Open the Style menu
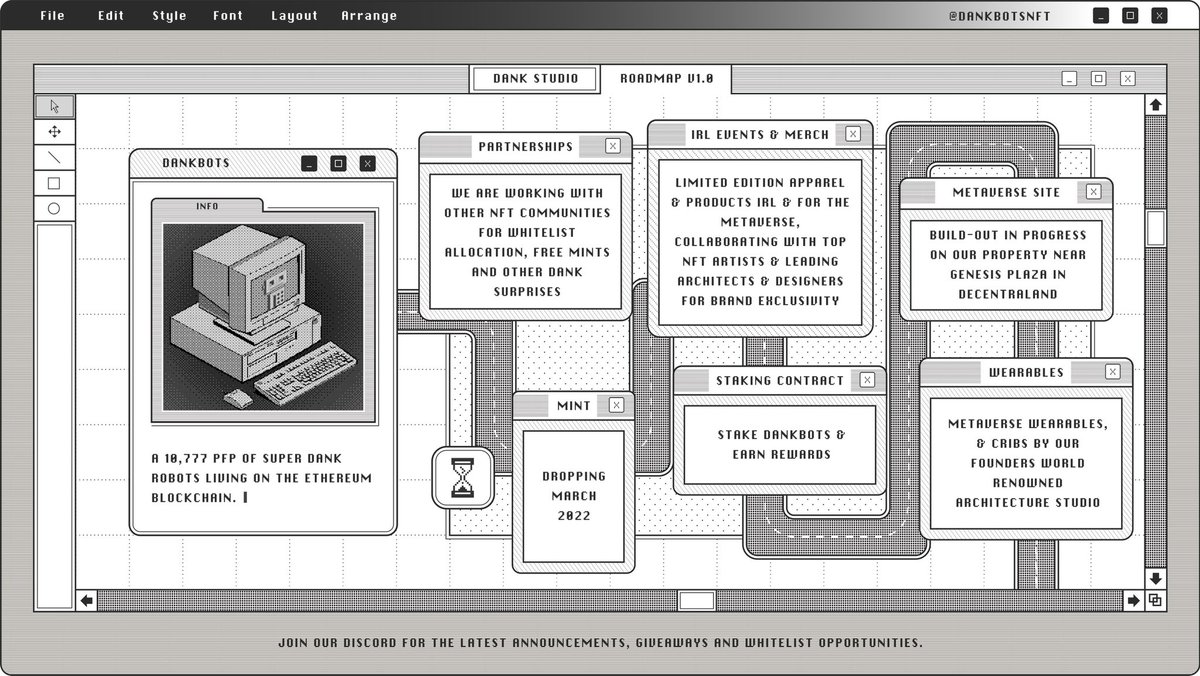Viewport: 1200px width, 676px height. click(169, 15)
